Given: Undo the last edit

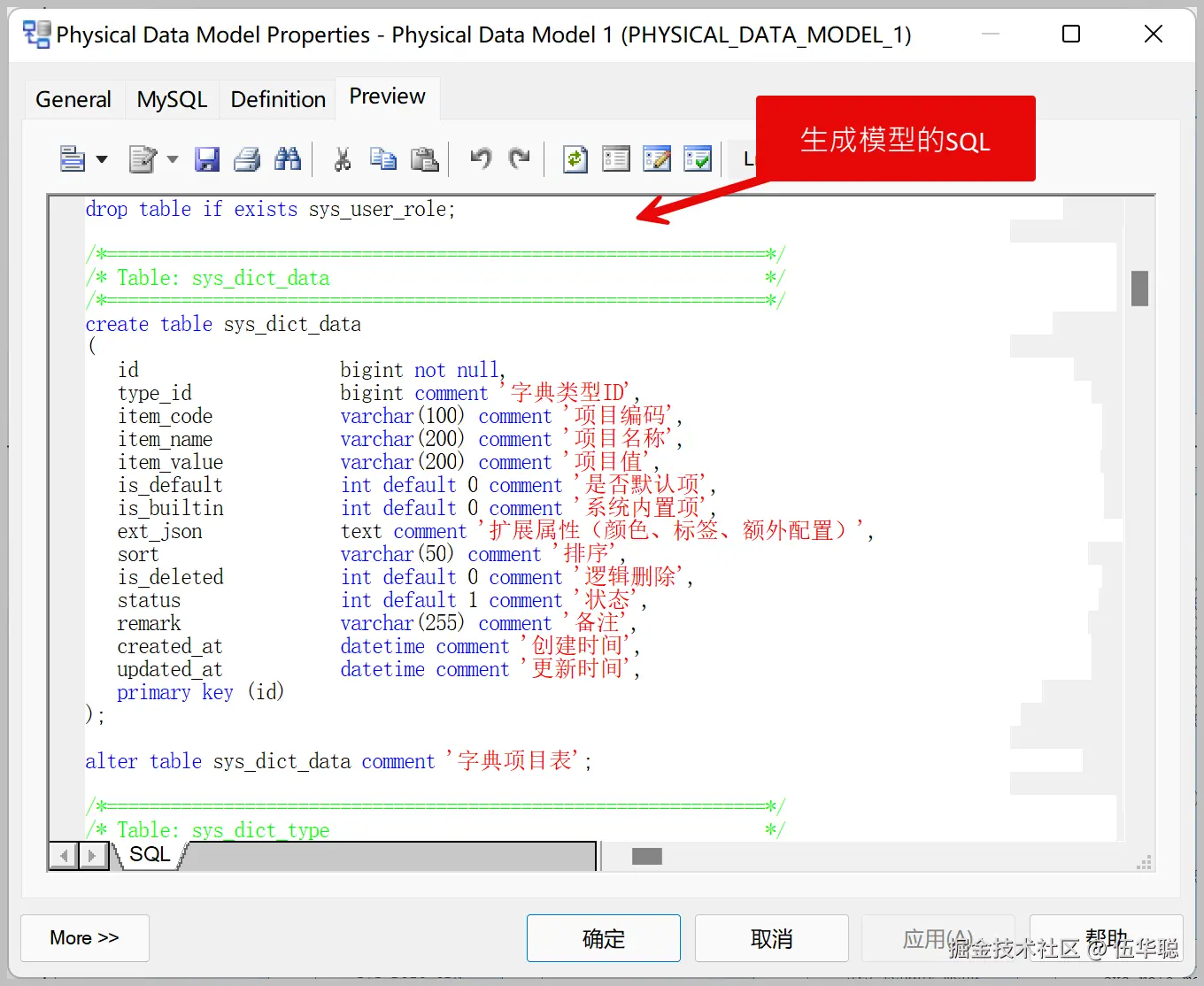Looking at the screenshot, I should pyautogui.click(x=480, y=158).
